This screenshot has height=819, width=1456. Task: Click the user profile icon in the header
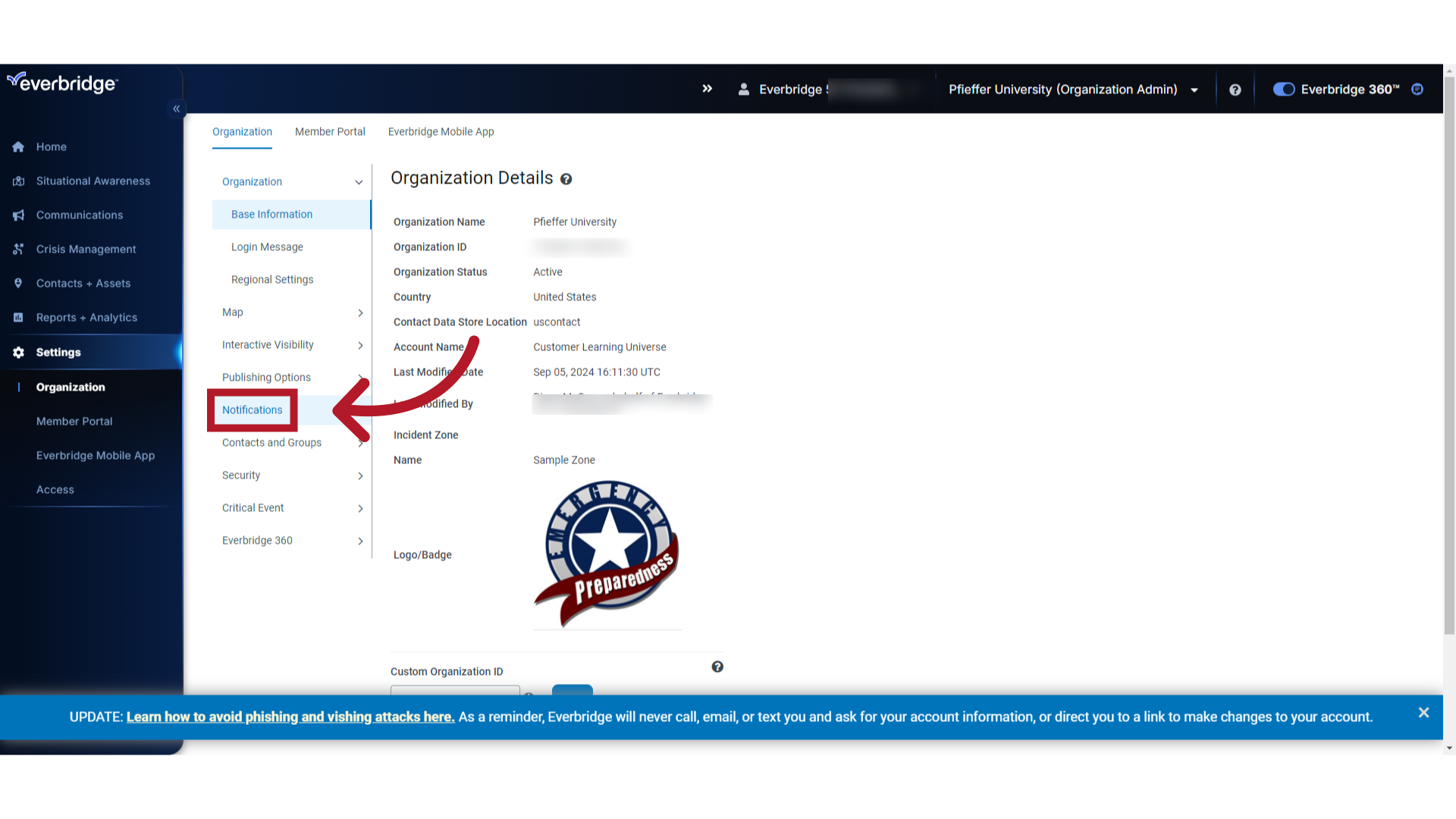coord(744,89)
